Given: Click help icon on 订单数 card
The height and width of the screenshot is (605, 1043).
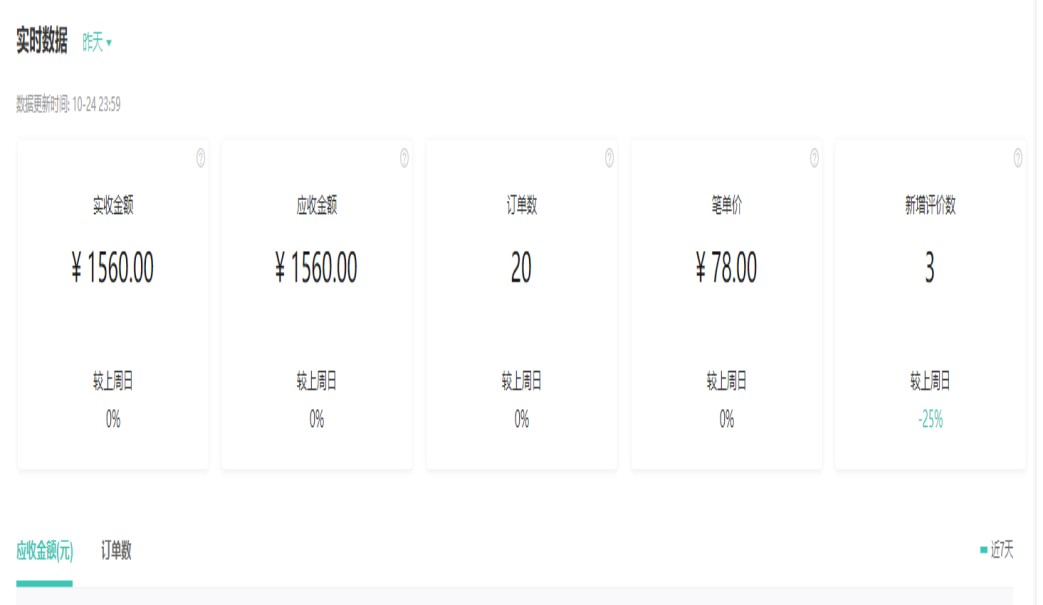Looking at the screenshot, I should pos(609,157).
